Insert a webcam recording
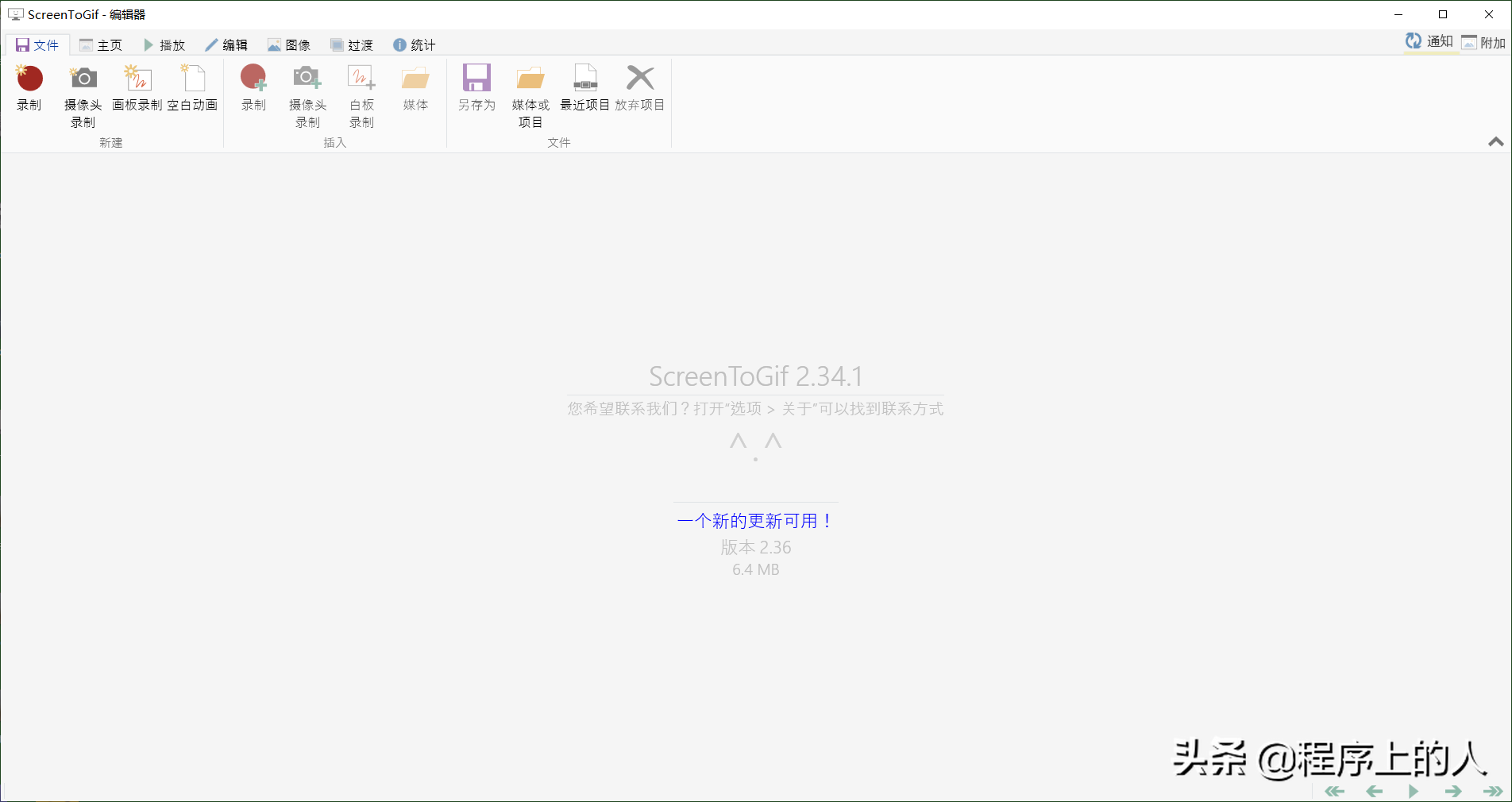Image resolution: width=1512 pixels, height=802 pixels. click(x=307, y=96)
